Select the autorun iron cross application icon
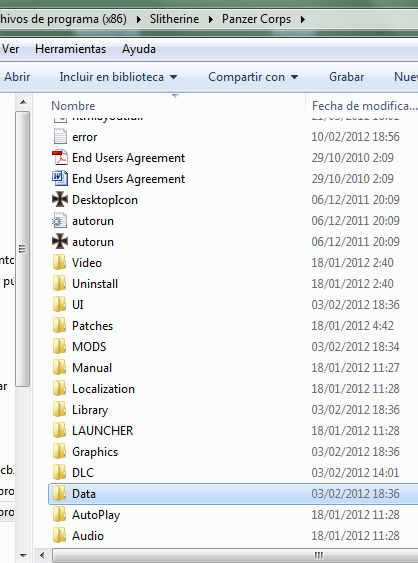Viewport: 418px width, 563px height. 60,242
